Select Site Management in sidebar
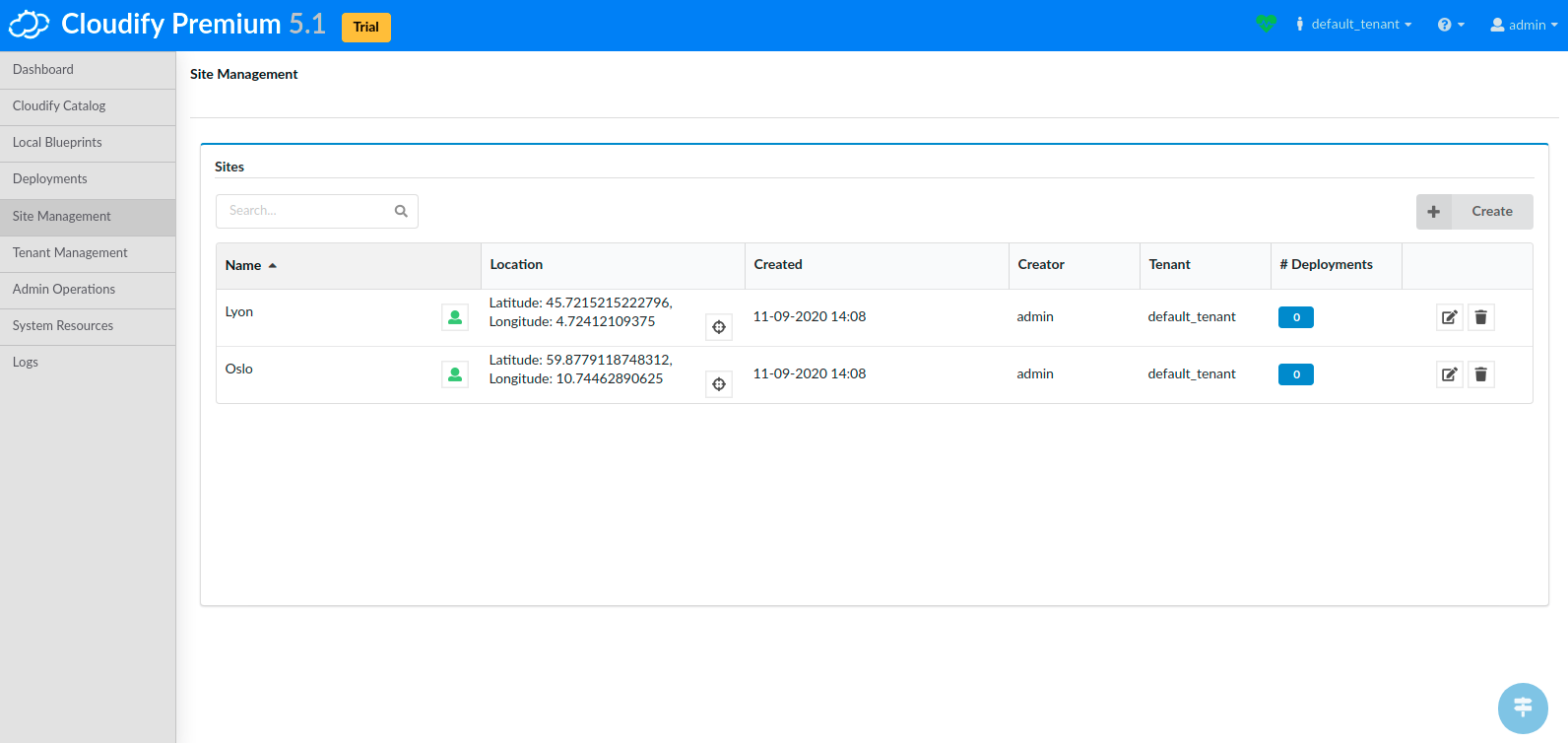Screen dimensions: 1568x743 88,217
